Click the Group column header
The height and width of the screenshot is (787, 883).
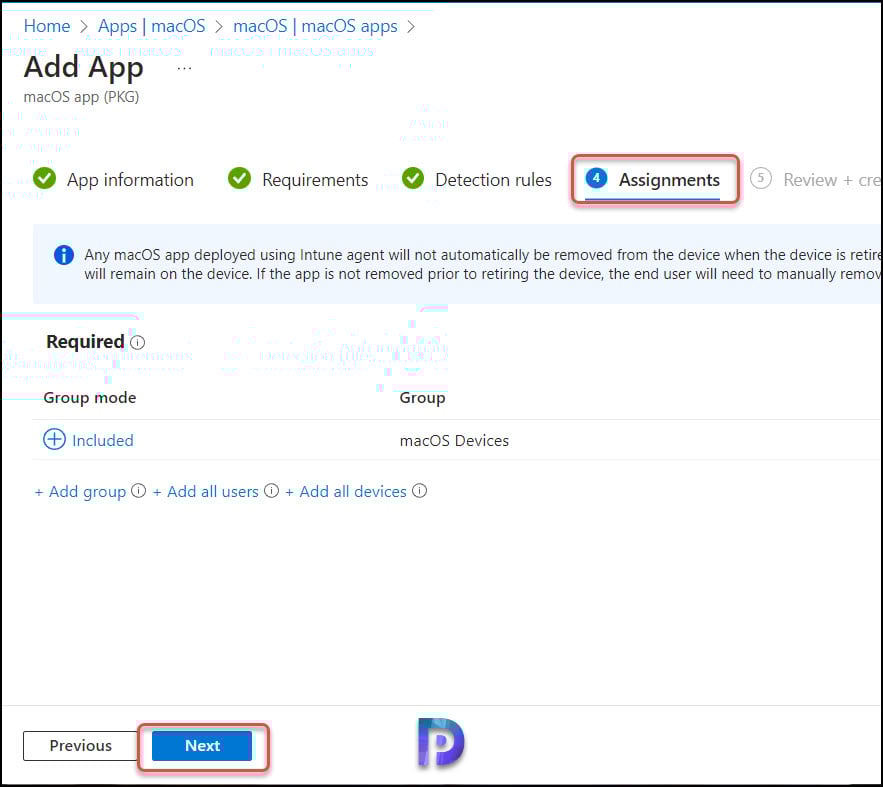422,397
